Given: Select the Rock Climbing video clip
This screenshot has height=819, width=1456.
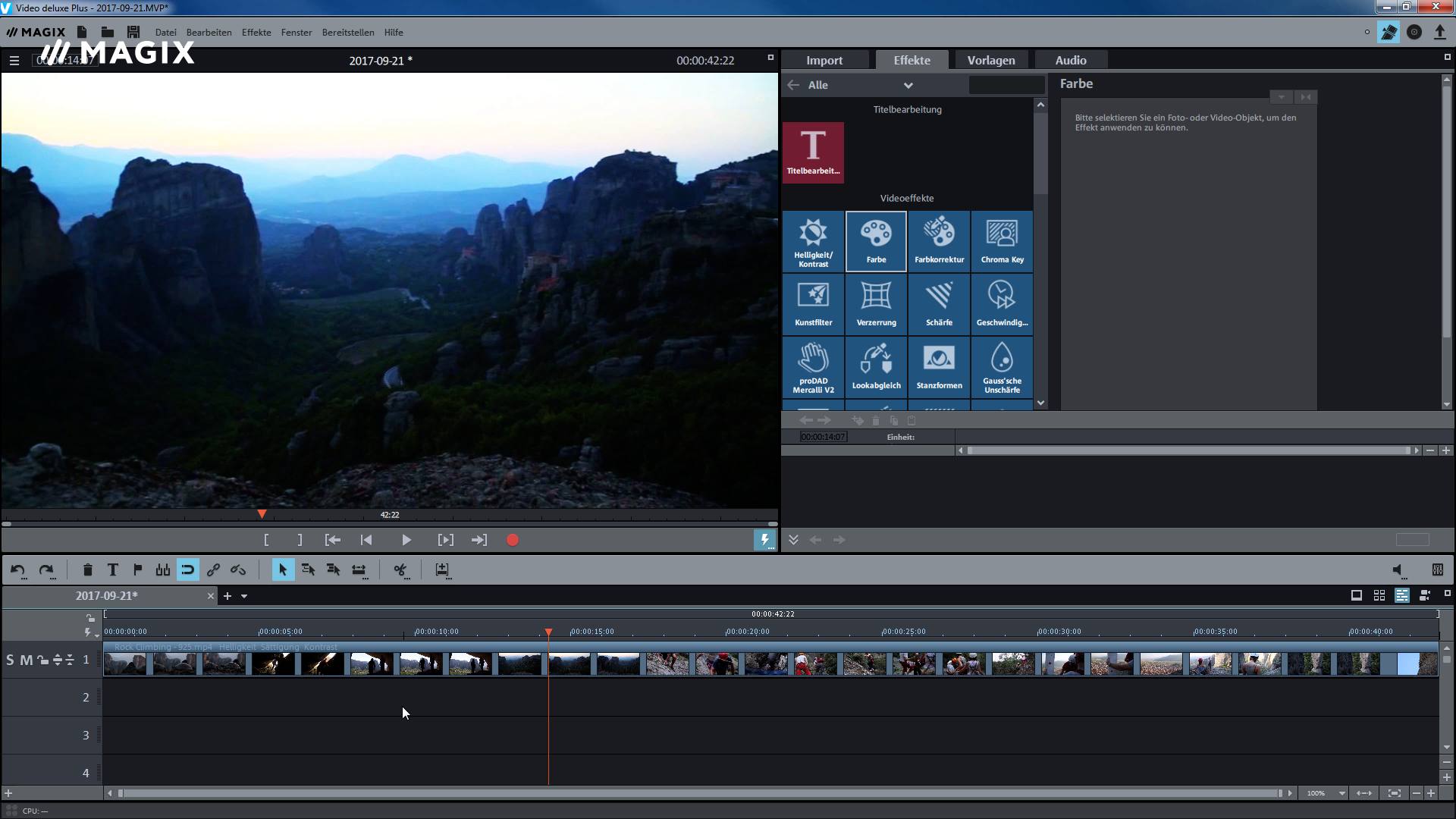Looking at the screenshot, I should pos(770,660).
